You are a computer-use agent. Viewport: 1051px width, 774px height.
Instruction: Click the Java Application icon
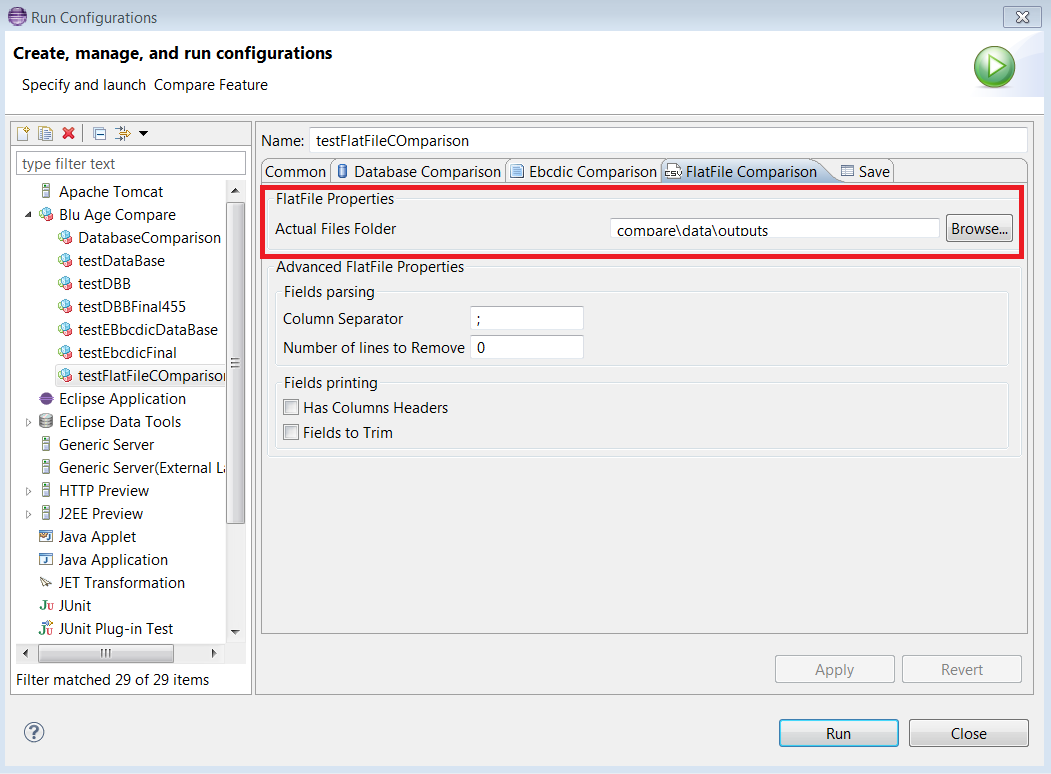pyautogui.click(x=46, y=559)
